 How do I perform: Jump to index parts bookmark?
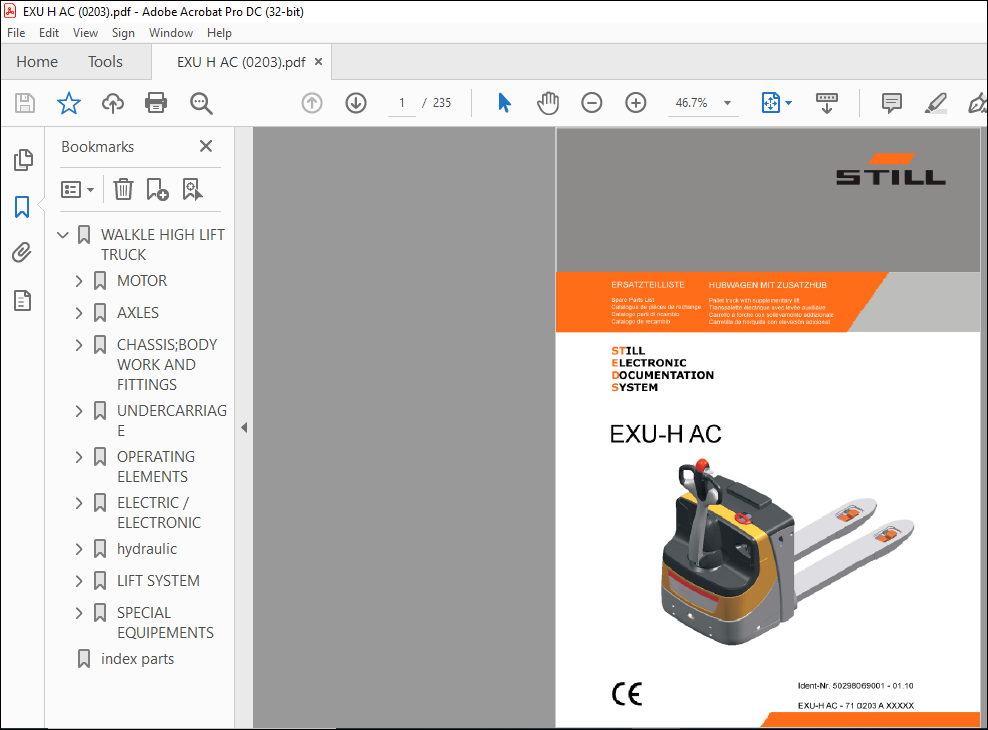[137, 659]
